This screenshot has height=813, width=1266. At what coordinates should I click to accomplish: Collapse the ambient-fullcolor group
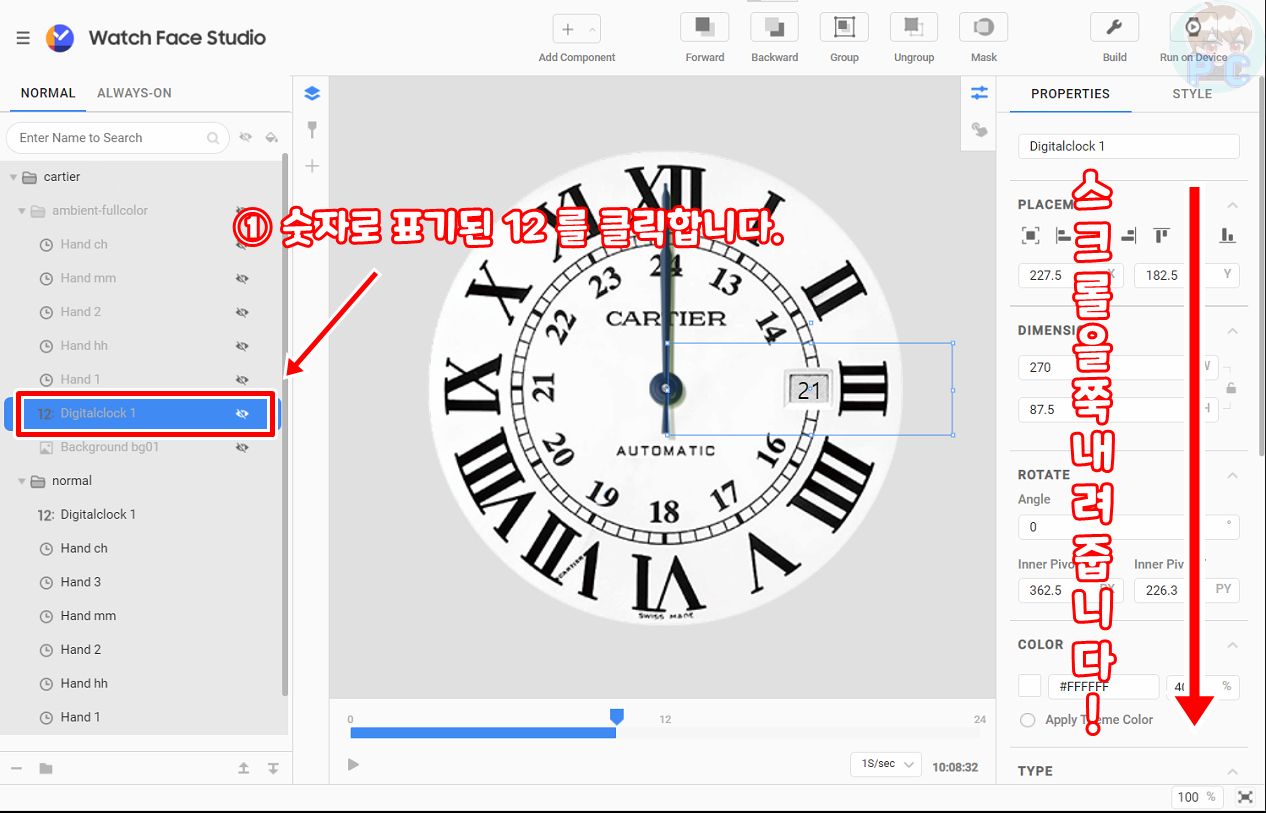click(22, 211)
